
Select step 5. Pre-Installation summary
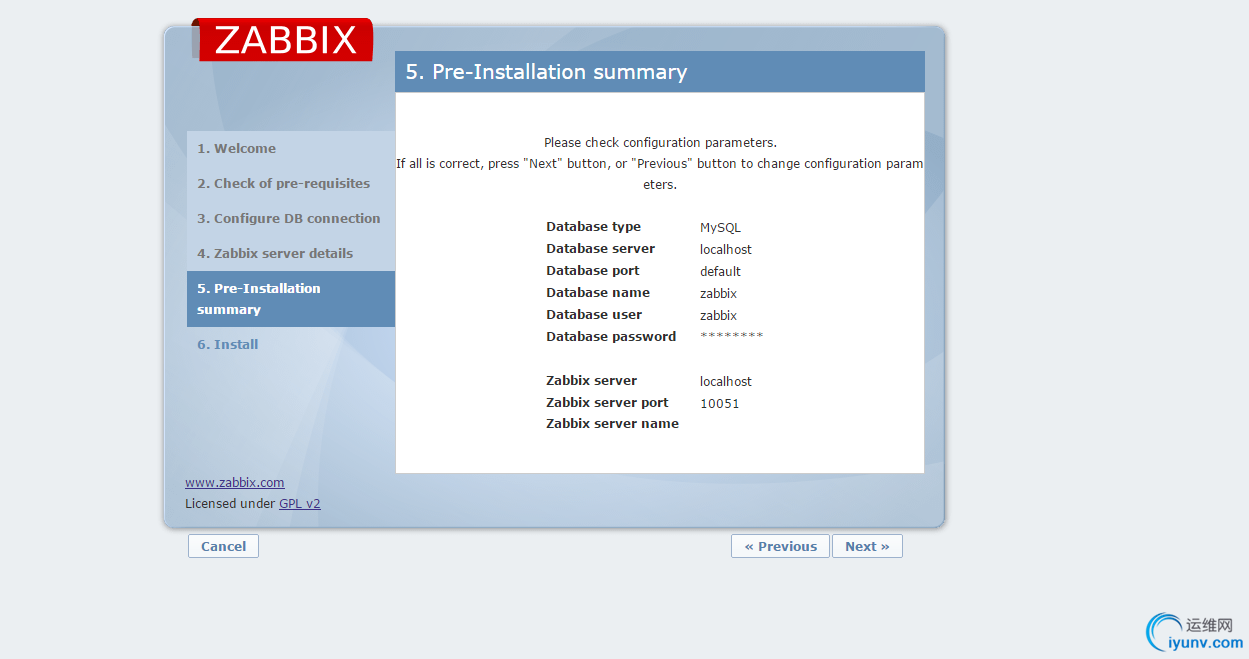(291, 299)
